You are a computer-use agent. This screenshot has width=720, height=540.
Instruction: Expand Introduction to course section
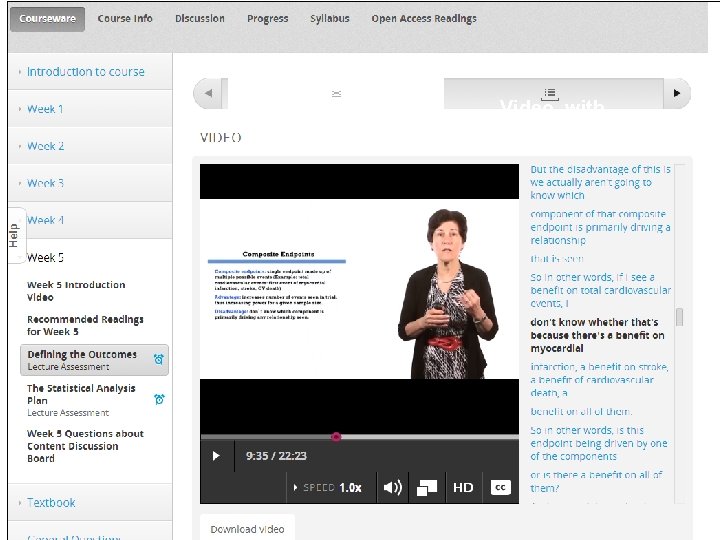pos(90,72)
